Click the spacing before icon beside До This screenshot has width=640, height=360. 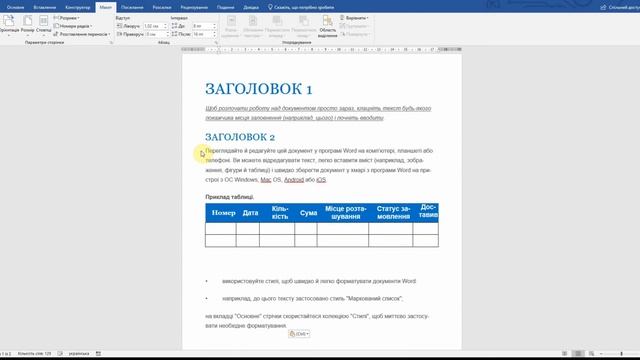point(174,26)
